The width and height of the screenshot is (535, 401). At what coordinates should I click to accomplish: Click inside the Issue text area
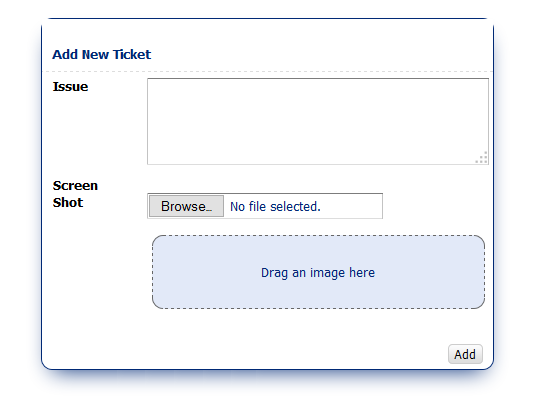pyautogui.click(x=318, y=121)
